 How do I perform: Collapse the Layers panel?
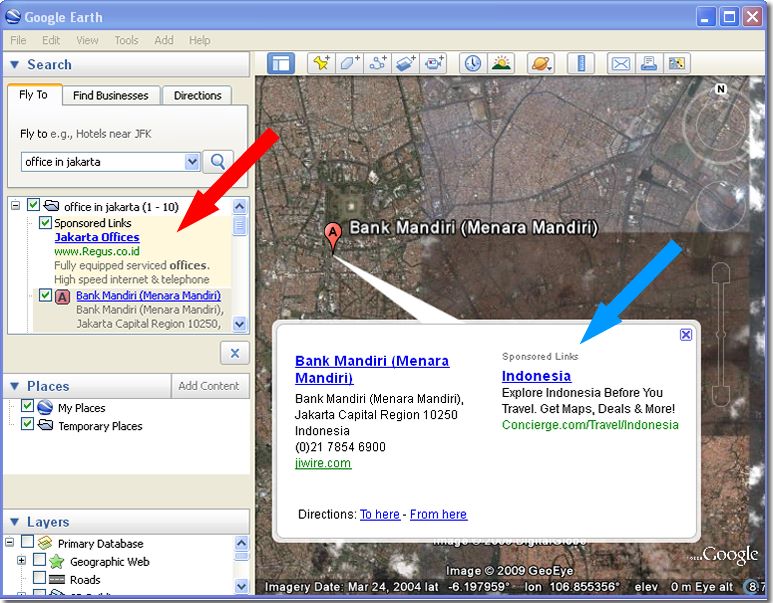[14, 522]
